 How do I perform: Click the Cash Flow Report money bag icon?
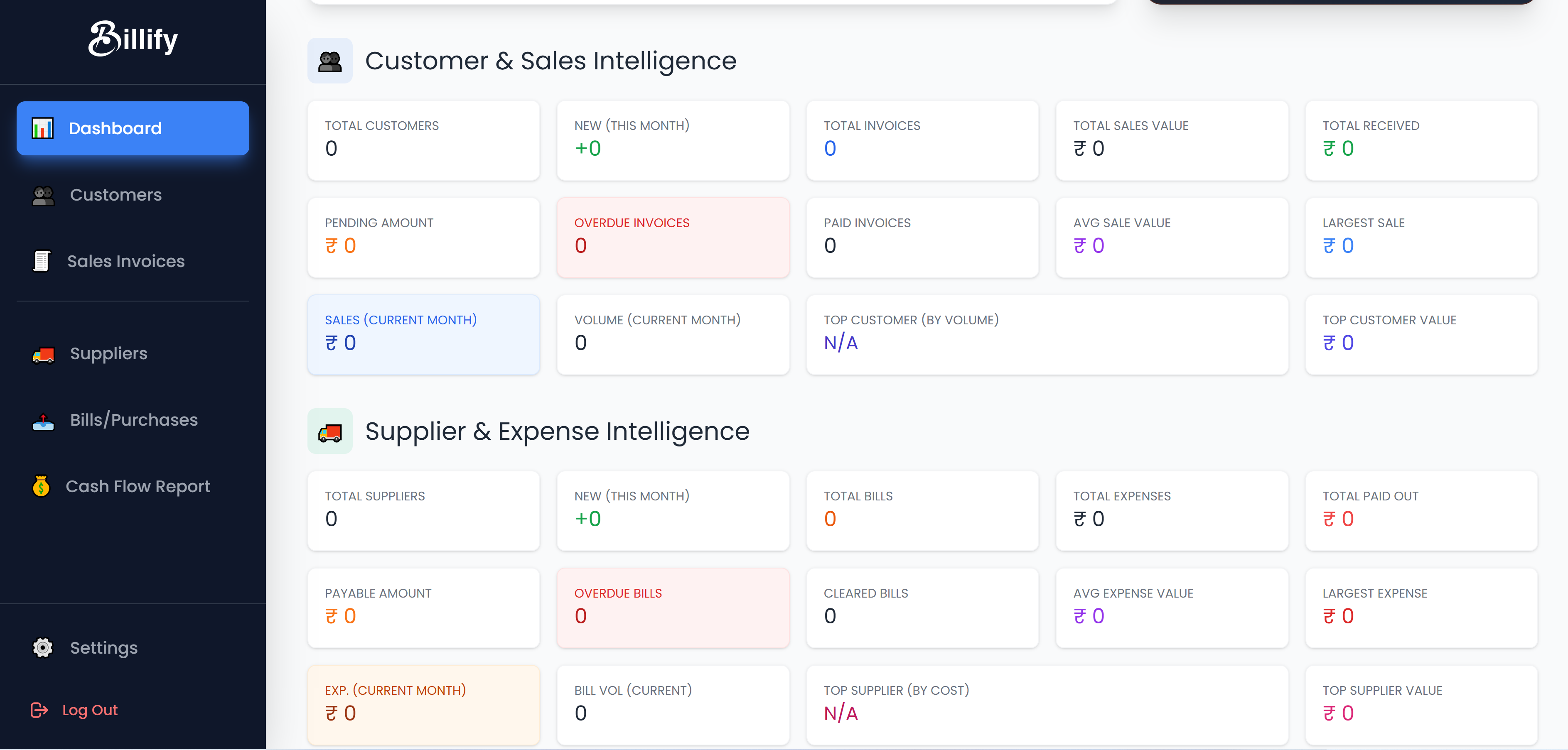pos(42,487)
